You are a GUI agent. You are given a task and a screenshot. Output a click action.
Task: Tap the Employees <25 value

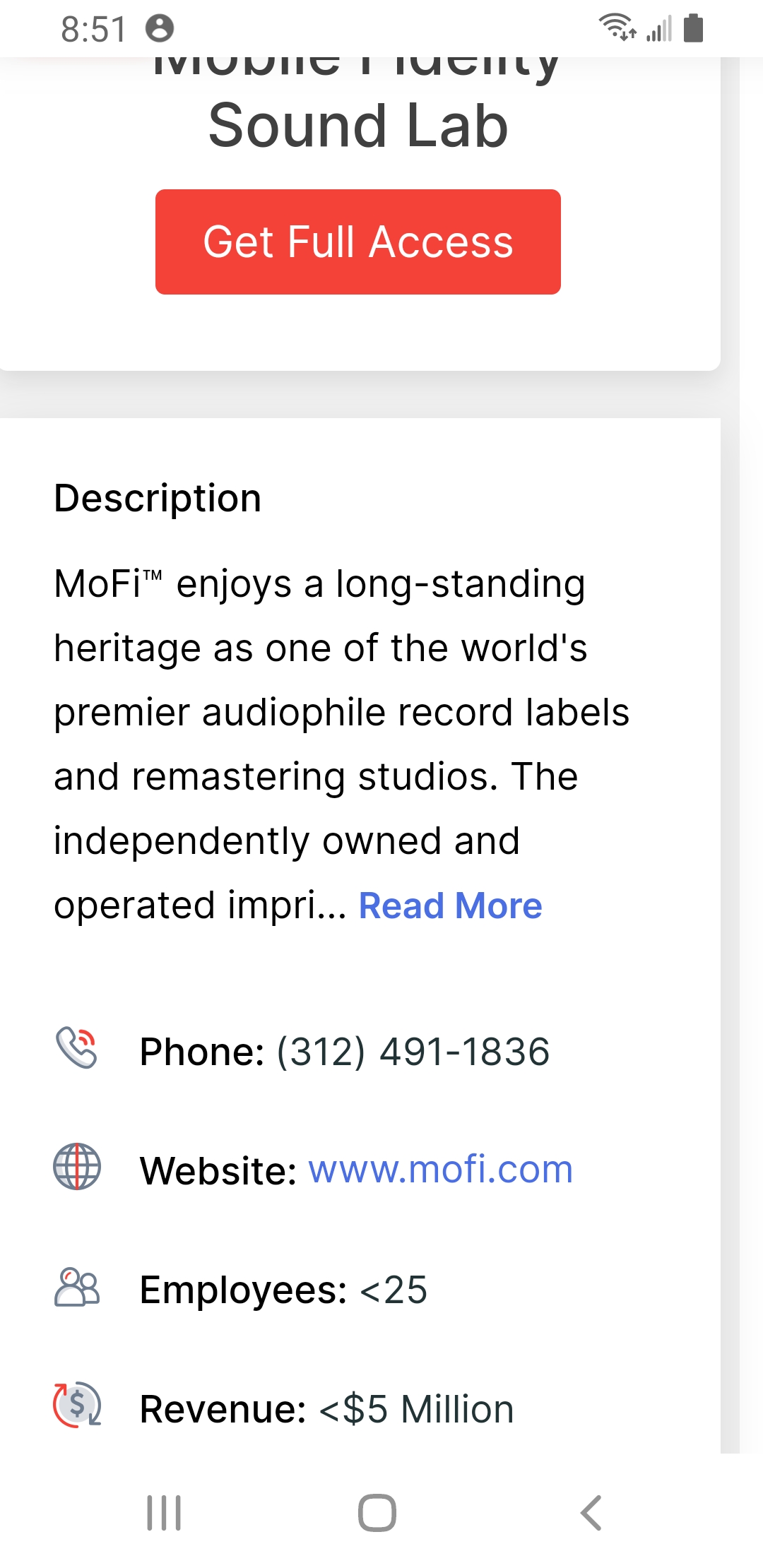pyautogui.click(x=394, y=1290)
